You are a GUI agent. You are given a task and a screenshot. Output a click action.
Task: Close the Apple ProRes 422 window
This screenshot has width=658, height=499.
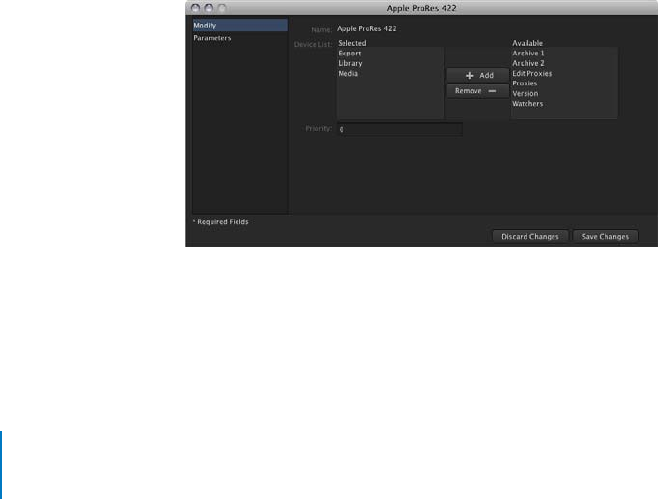[x=195, y=8]
